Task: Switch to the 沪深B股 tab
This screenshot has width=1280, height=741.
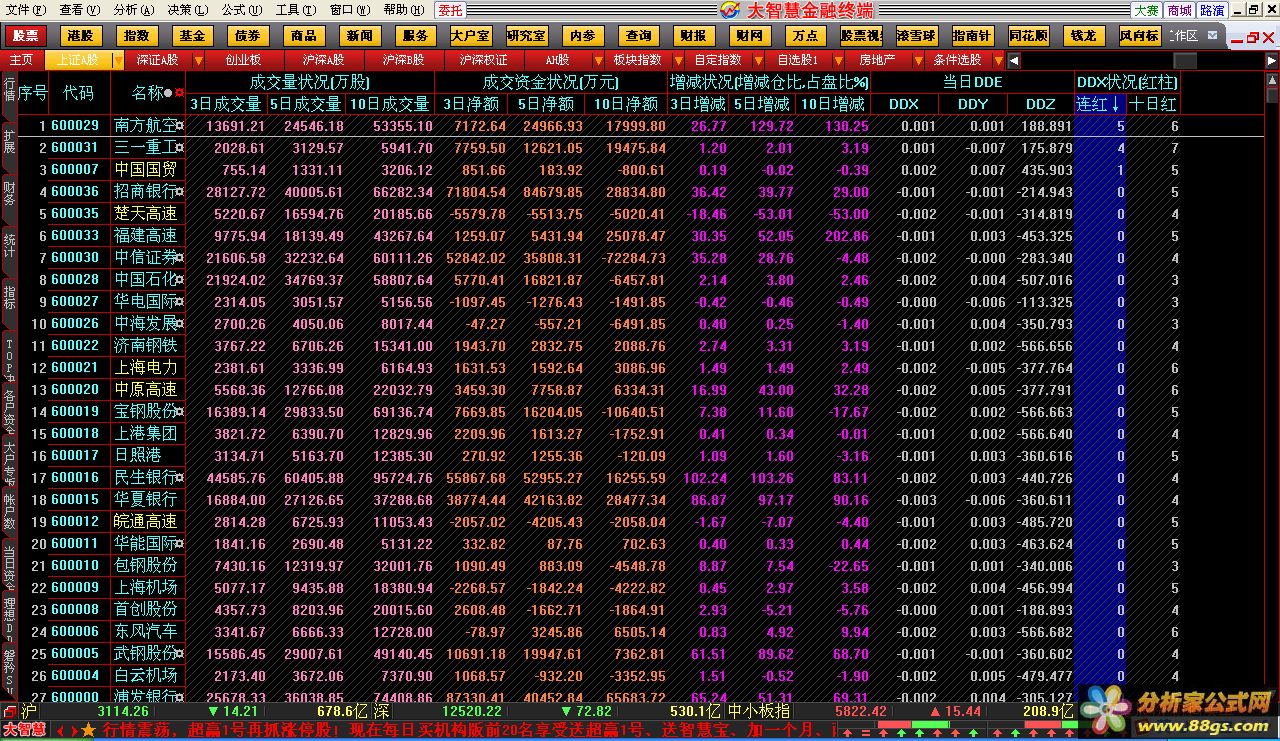Action: coord(403,59)
